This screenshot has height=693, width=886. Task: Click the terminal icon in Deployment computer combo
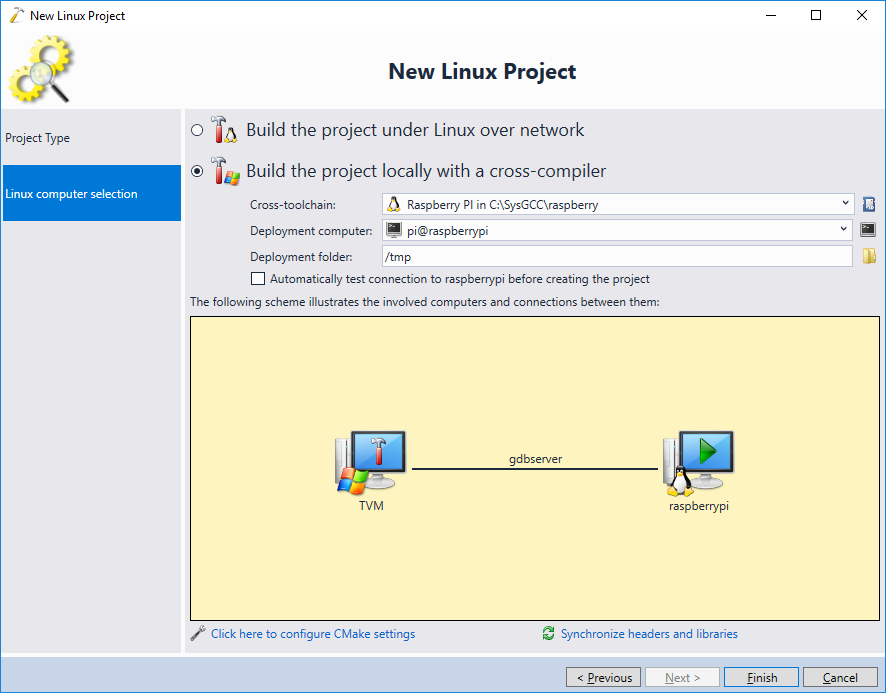[394, 230]
